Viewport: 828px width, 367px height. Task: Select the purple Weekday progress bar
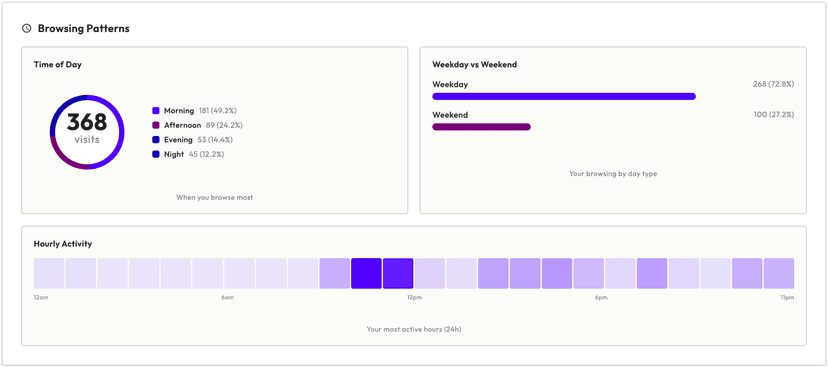(564, 96)
